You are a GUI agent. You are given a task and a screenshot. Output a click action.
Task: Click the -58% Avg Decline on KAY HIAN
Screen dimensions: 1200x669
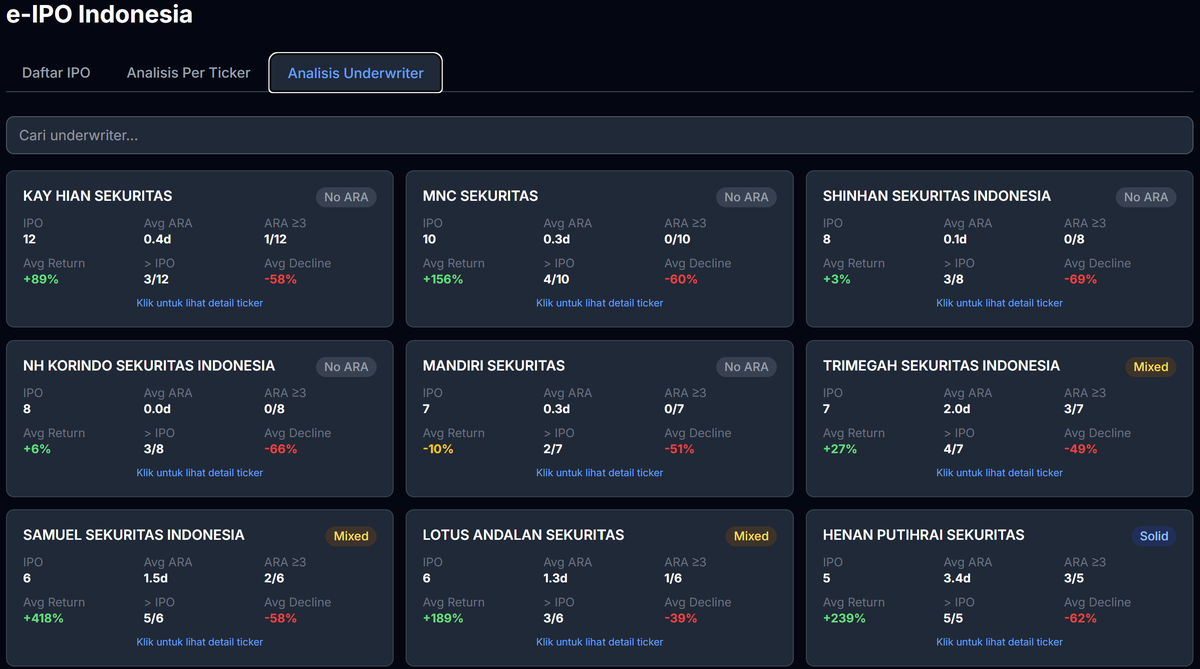281,279
